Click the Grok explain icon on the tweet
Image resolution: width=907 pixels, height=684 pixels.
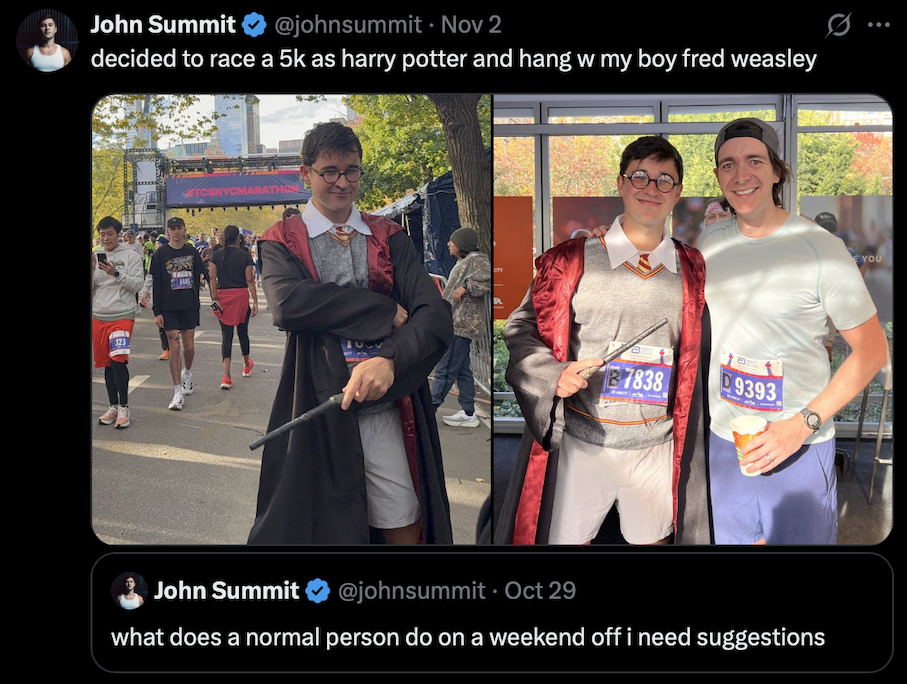(838, 25)
